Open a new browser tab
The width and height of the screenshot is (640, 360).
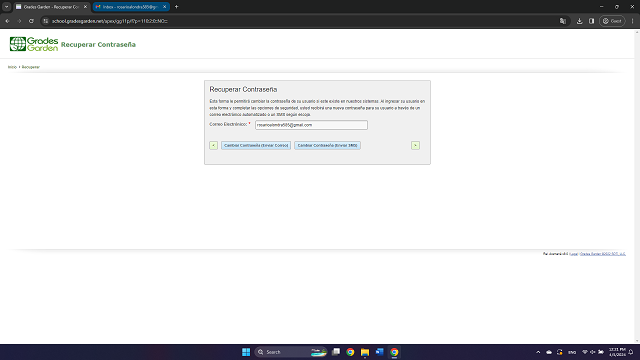[176, 7]
